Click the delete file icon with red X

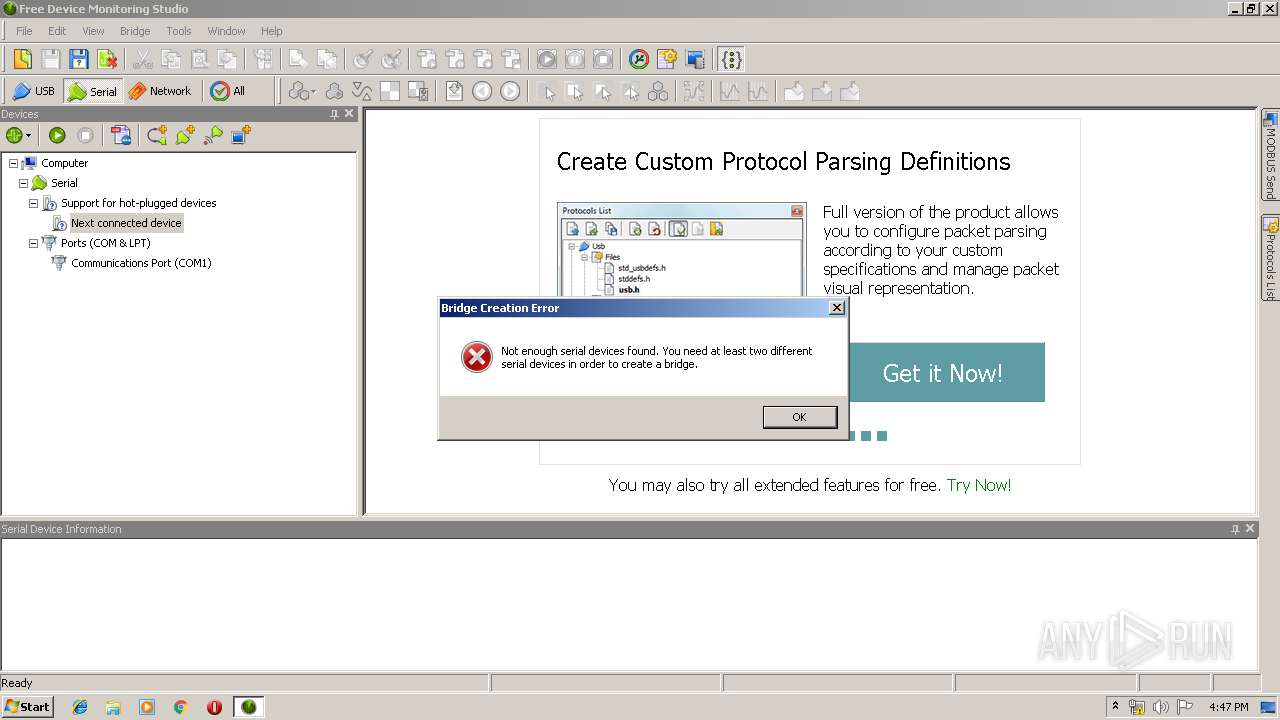(106, 59)
